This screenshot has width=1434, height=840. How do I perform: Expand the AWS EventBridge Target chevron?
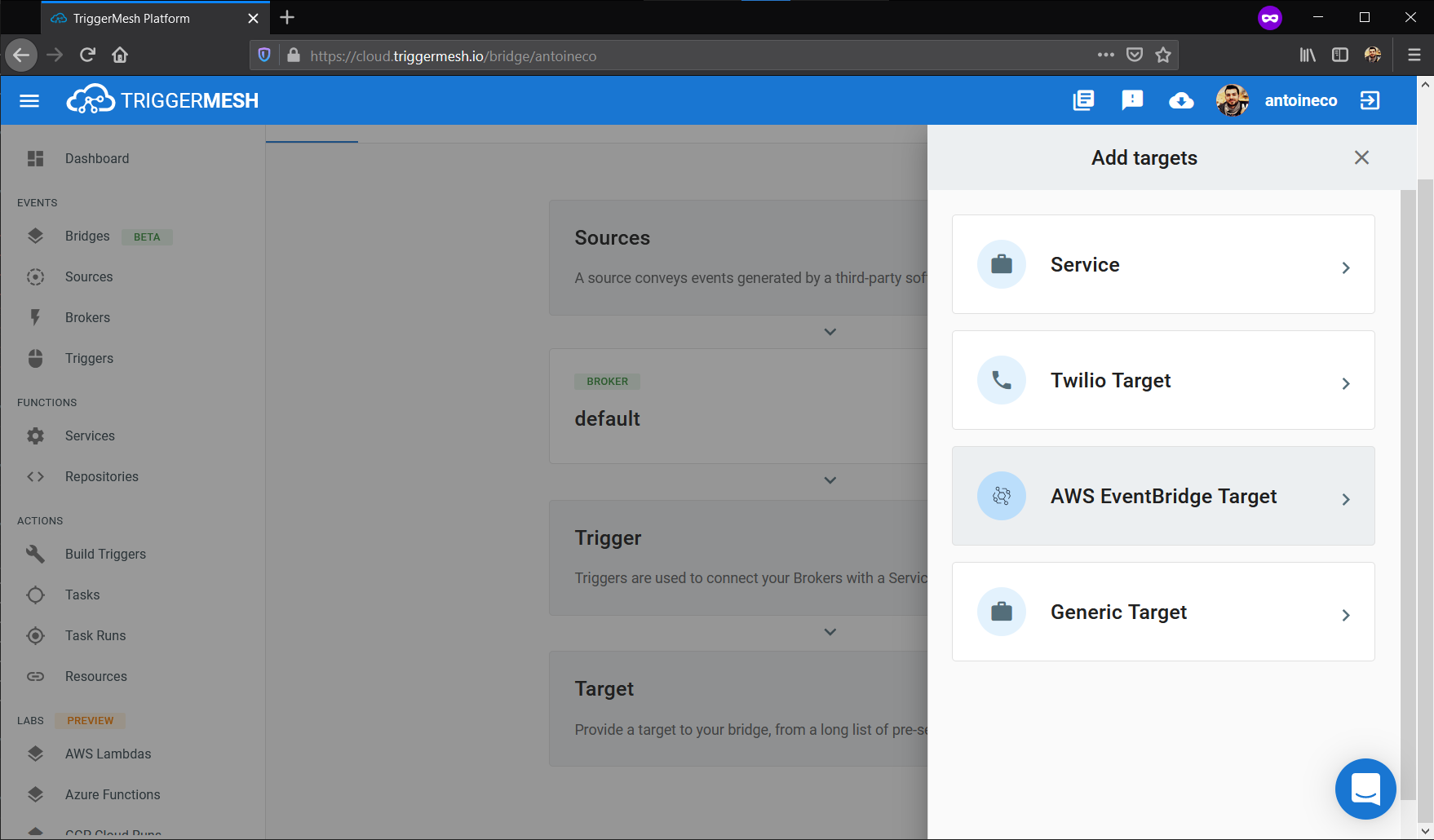[1346, 499]
